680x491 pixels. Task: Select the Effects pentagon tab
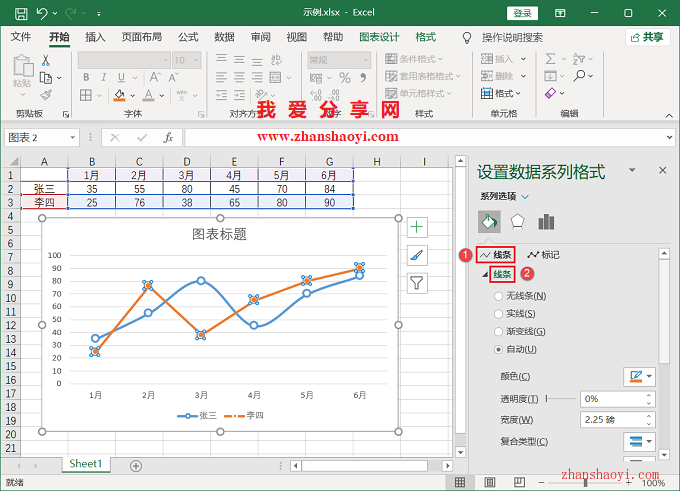pyautogui.click(x=517, y=222)
